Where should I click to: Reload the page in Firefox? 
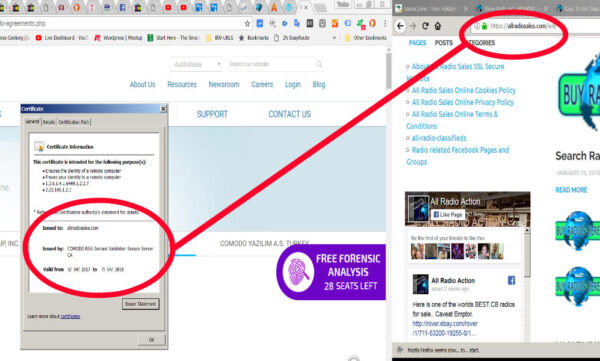tap(425, 26)
